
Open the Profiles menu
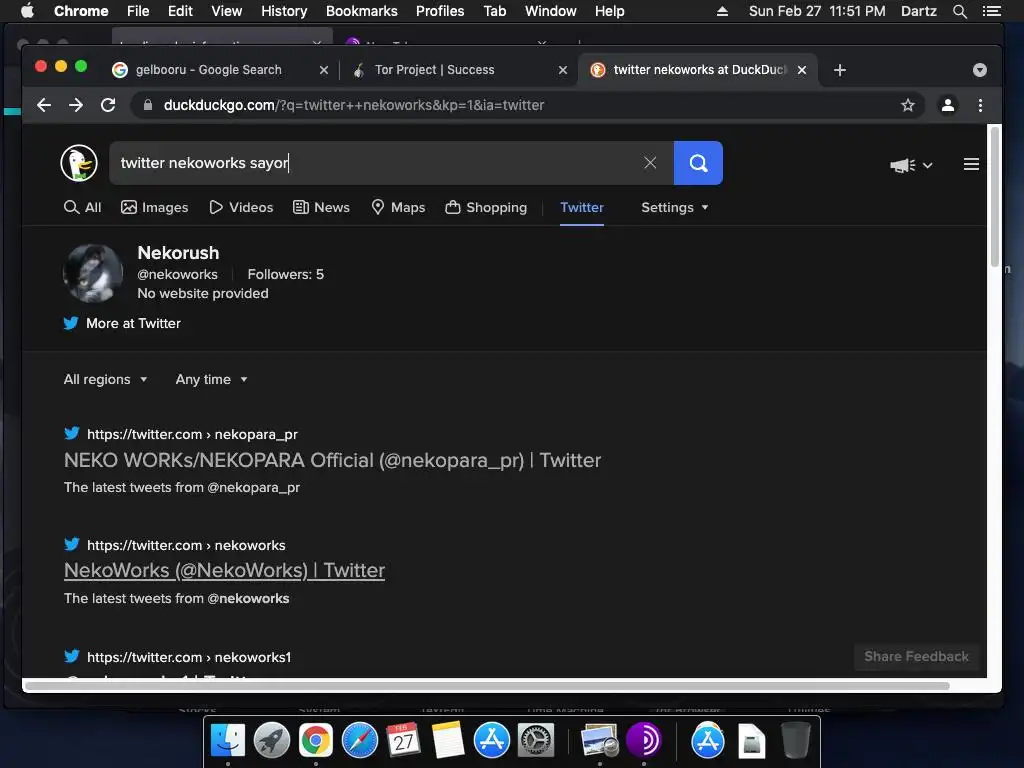440,11
